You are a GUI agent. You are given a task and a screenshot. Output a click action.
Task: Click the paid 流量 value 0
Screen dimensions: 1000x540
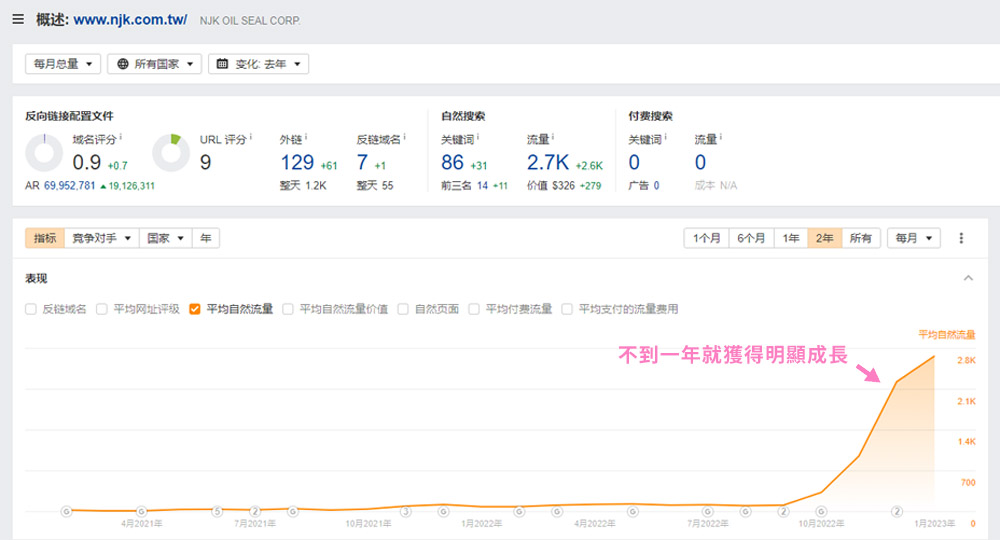point(700,163)
